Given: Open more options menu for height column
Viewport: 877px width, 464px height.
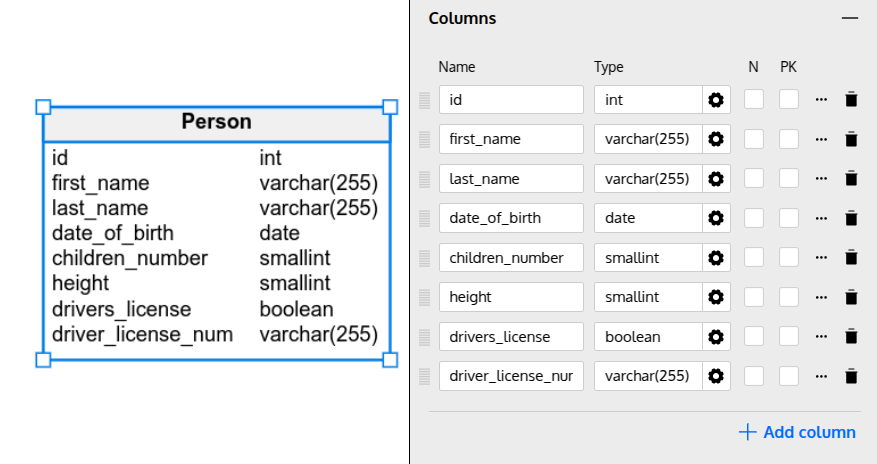Looking at the screenshot, I should 821,297.
